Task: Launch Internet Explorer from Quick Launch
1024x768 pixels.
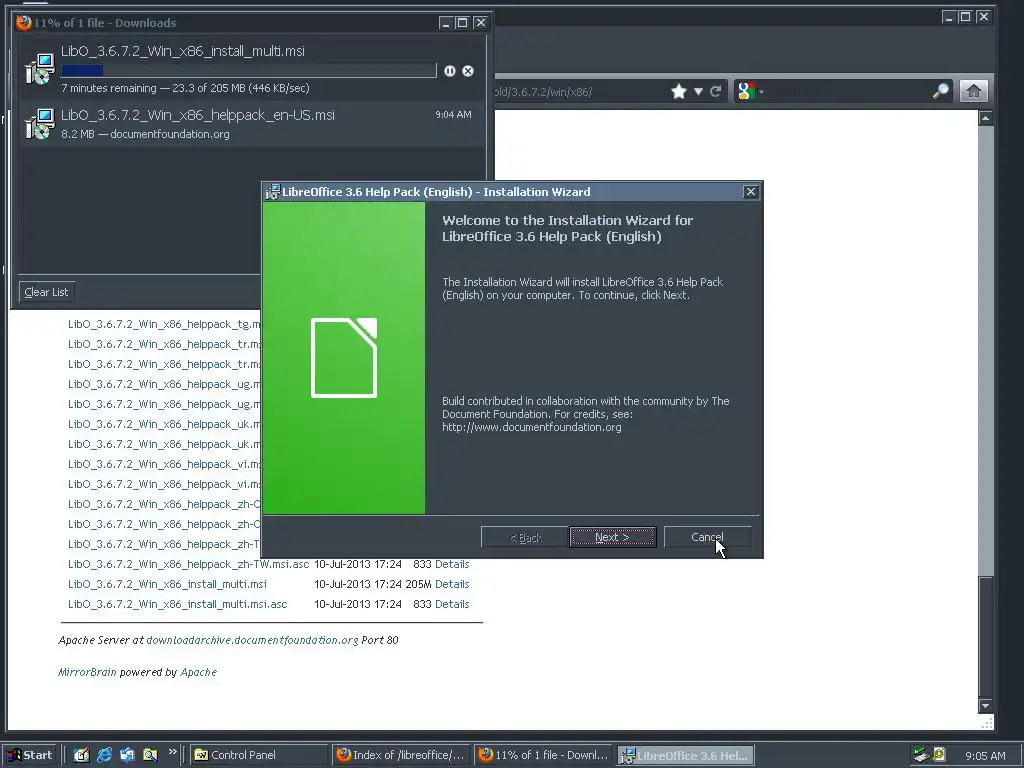Action: (x=104, y=755)
